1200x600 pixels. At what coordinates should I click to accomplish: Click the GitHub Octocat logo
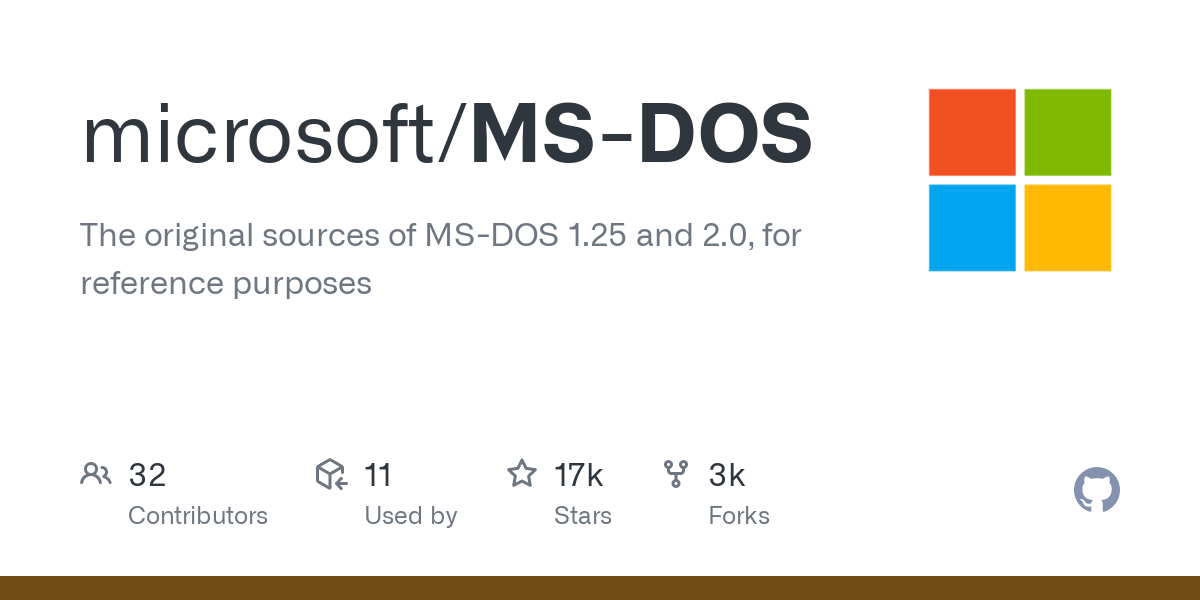tap(1096, 490)
